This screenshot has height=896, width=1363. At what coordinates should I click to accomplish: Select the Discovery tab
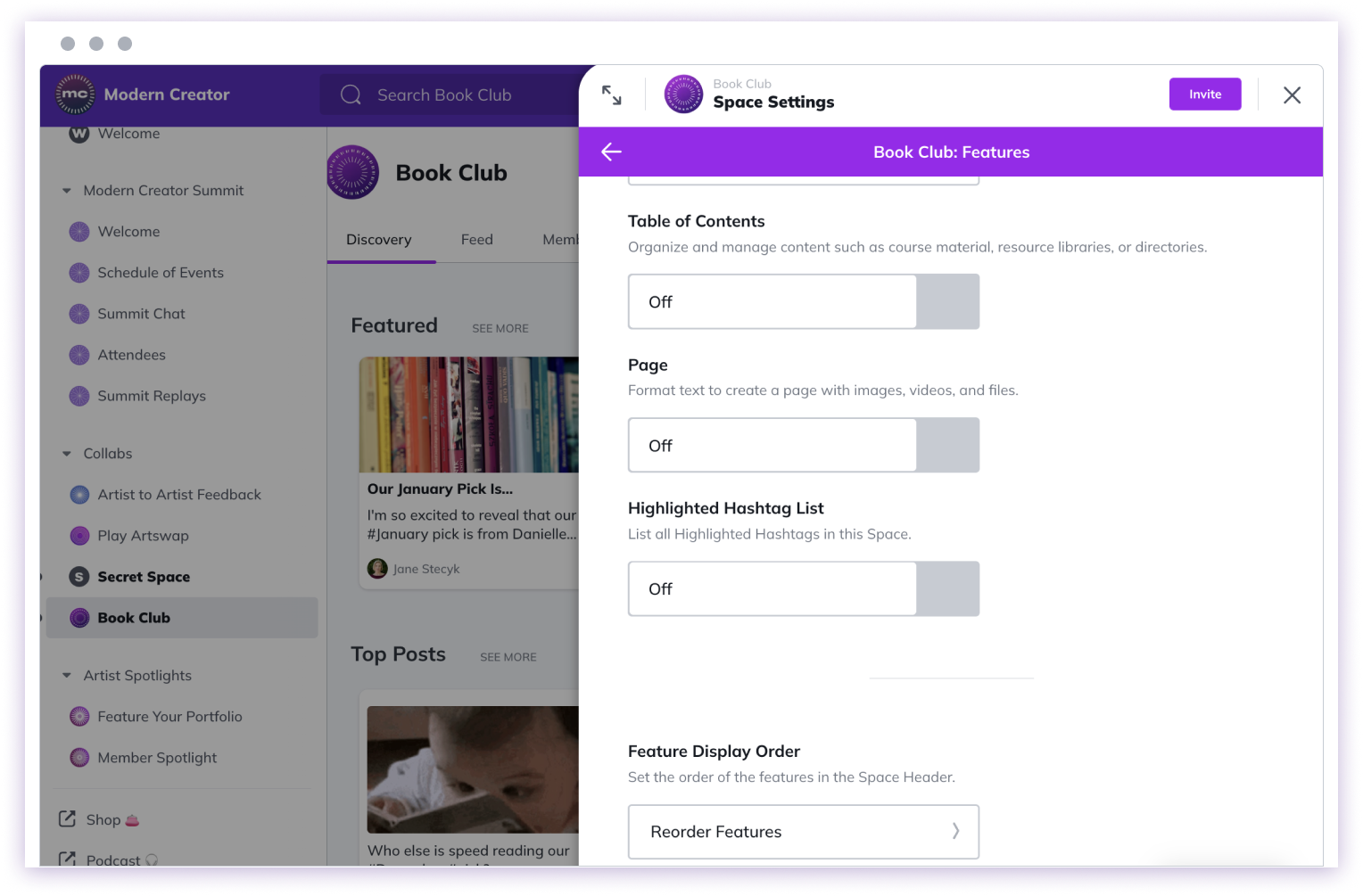(379, 240)
